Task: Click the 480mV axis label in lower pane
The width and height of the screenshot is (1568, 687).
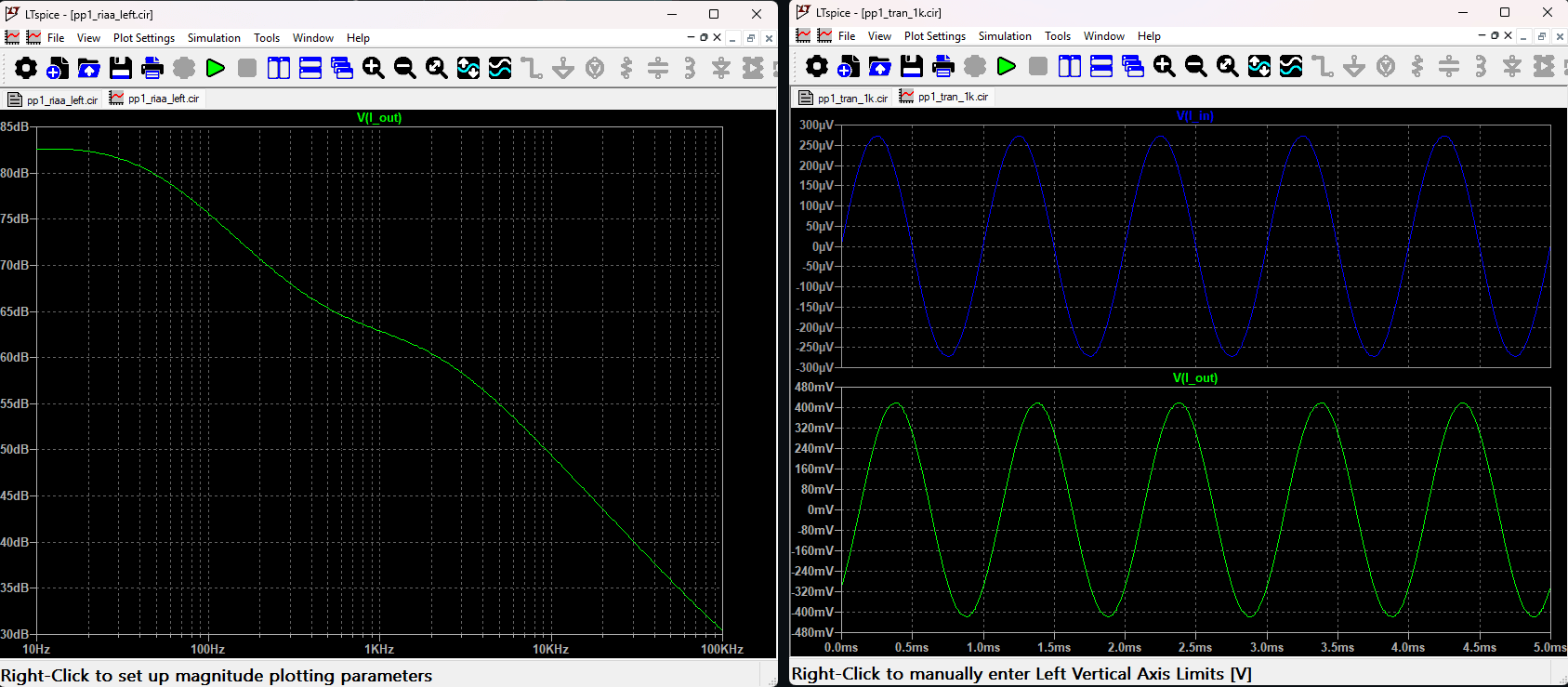Action: pos(814,387)
